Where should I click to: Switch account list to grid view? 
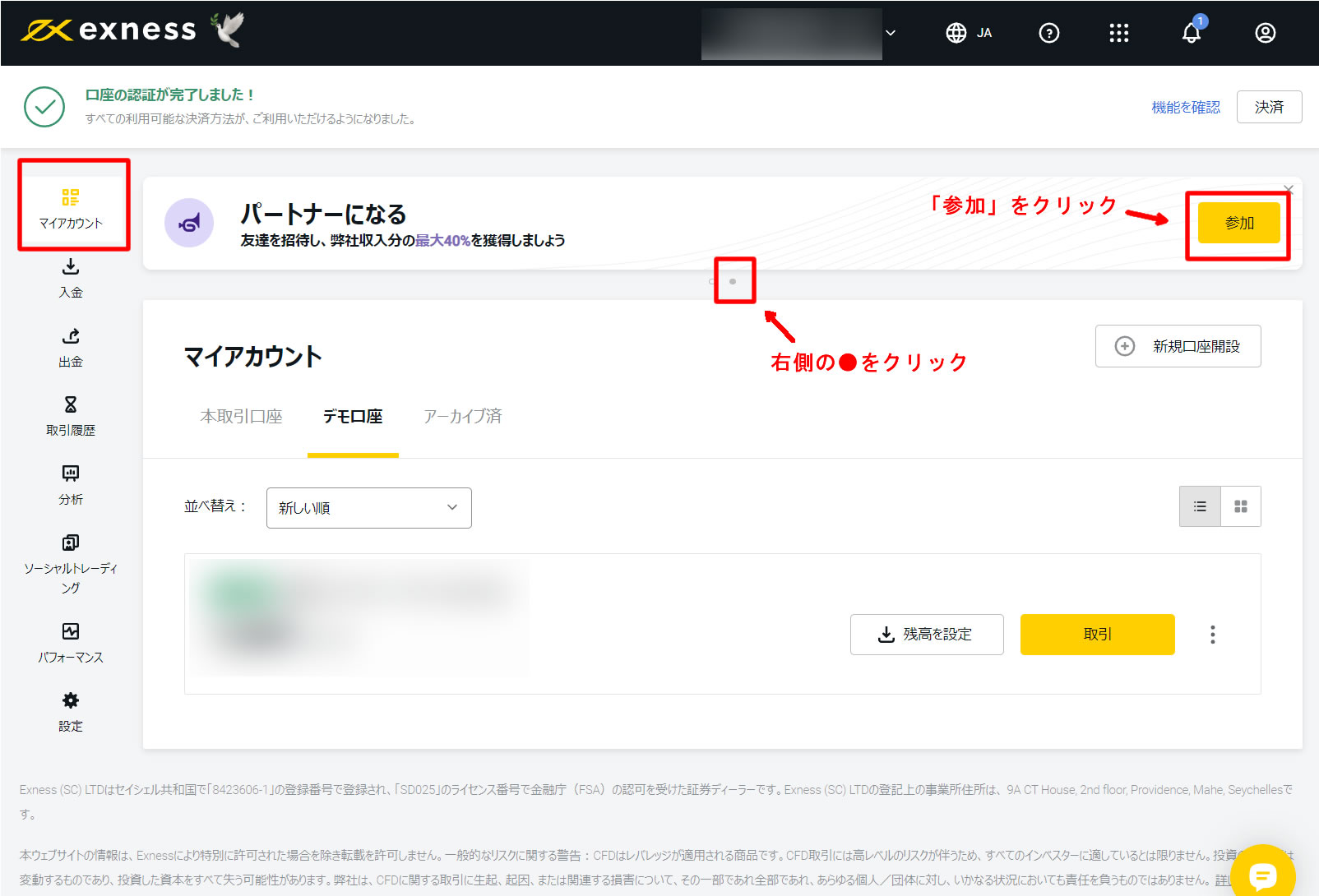point(1241,506)
